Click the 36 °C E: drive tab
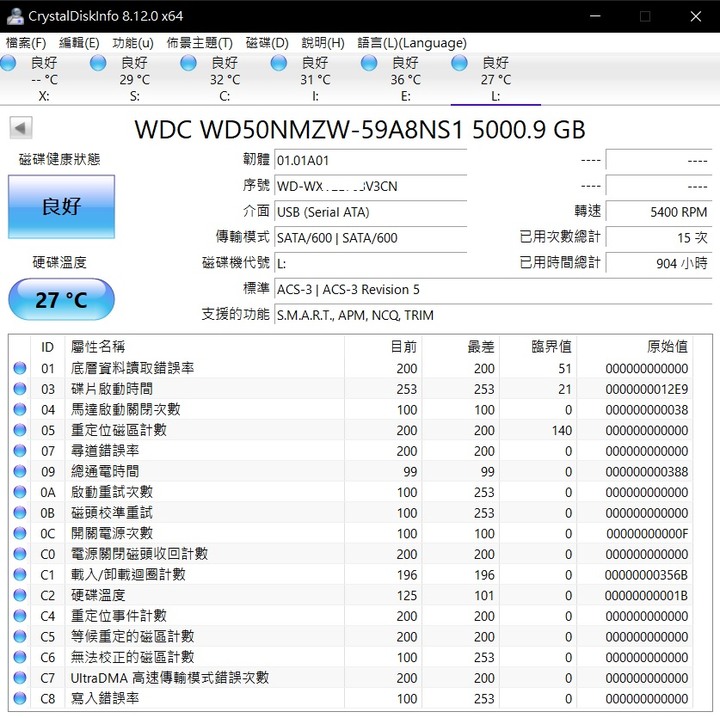The image size is (720, 718). pos(405,79)
